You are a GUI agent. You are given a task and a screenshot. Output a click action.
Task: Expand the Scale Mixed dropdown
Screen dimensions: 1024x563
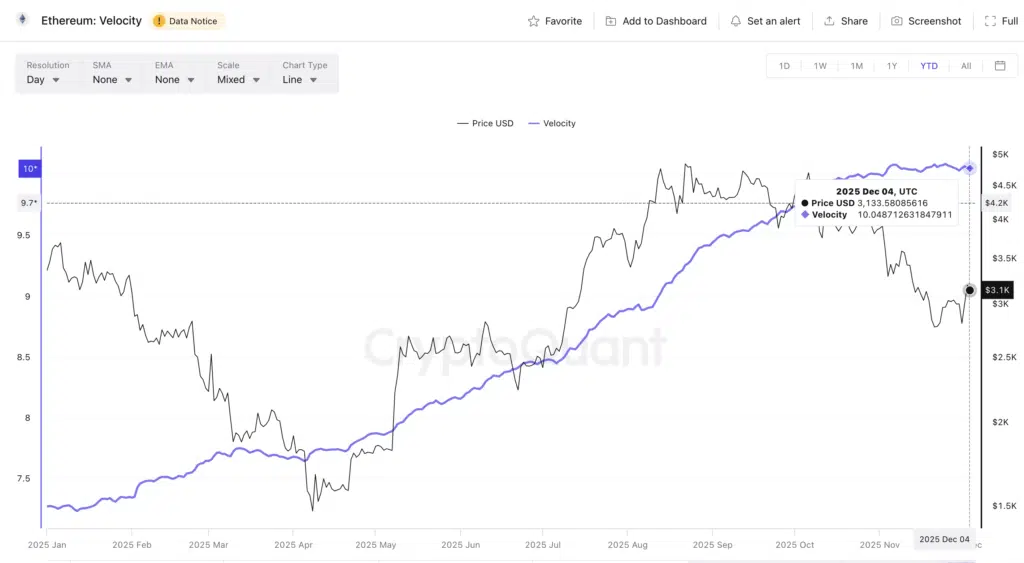[x=239, y=80]
